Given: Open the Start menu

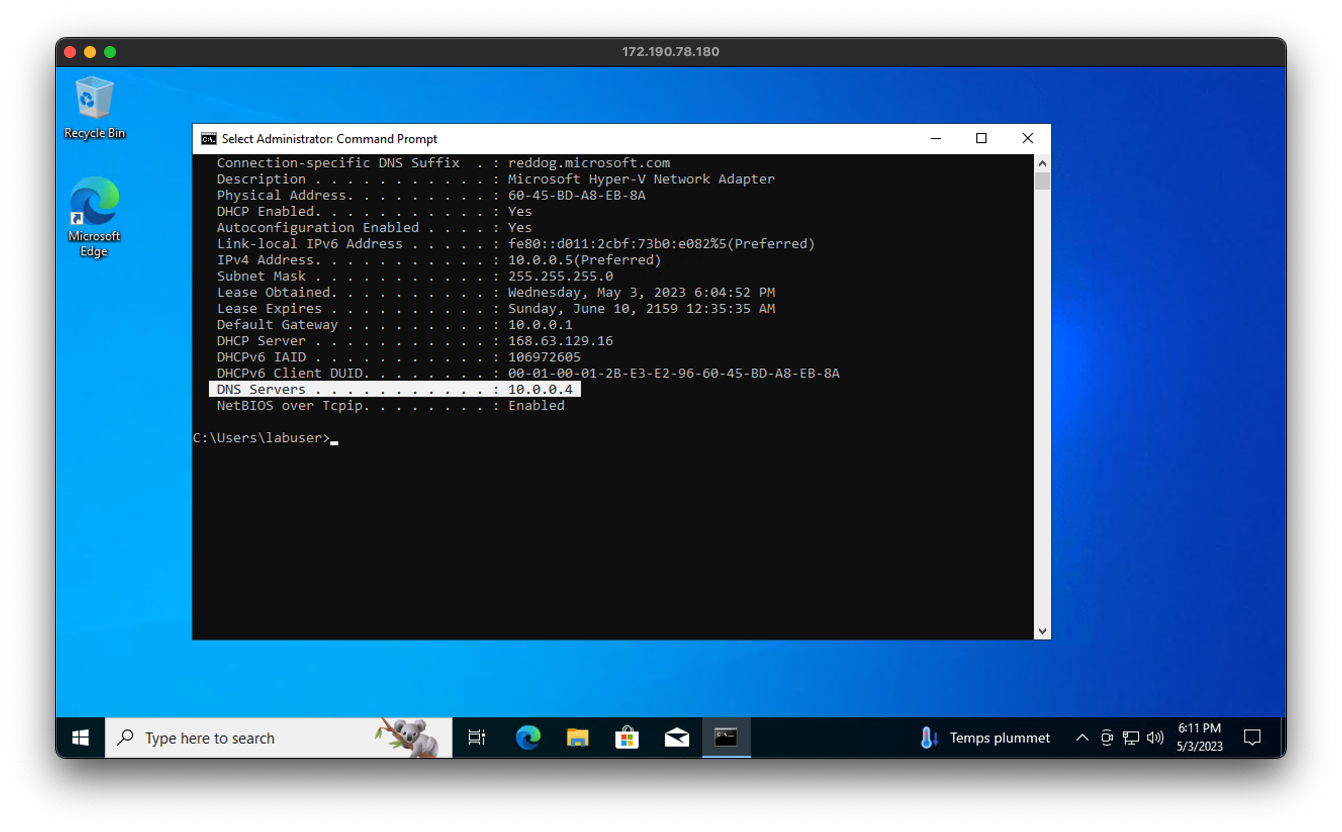Looking at the screenshot, I should (80, 737).
